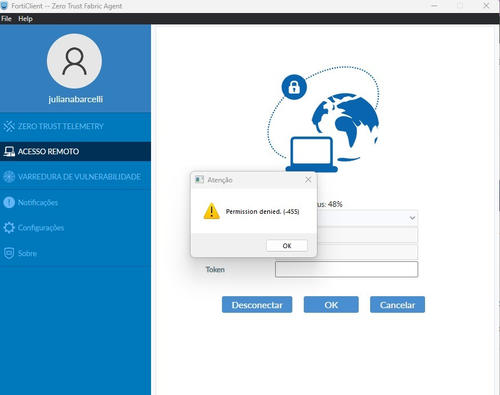This screenshot has width=500, height=395.
Task: Click the Sobre shield icon
Action: pos(9,253)
